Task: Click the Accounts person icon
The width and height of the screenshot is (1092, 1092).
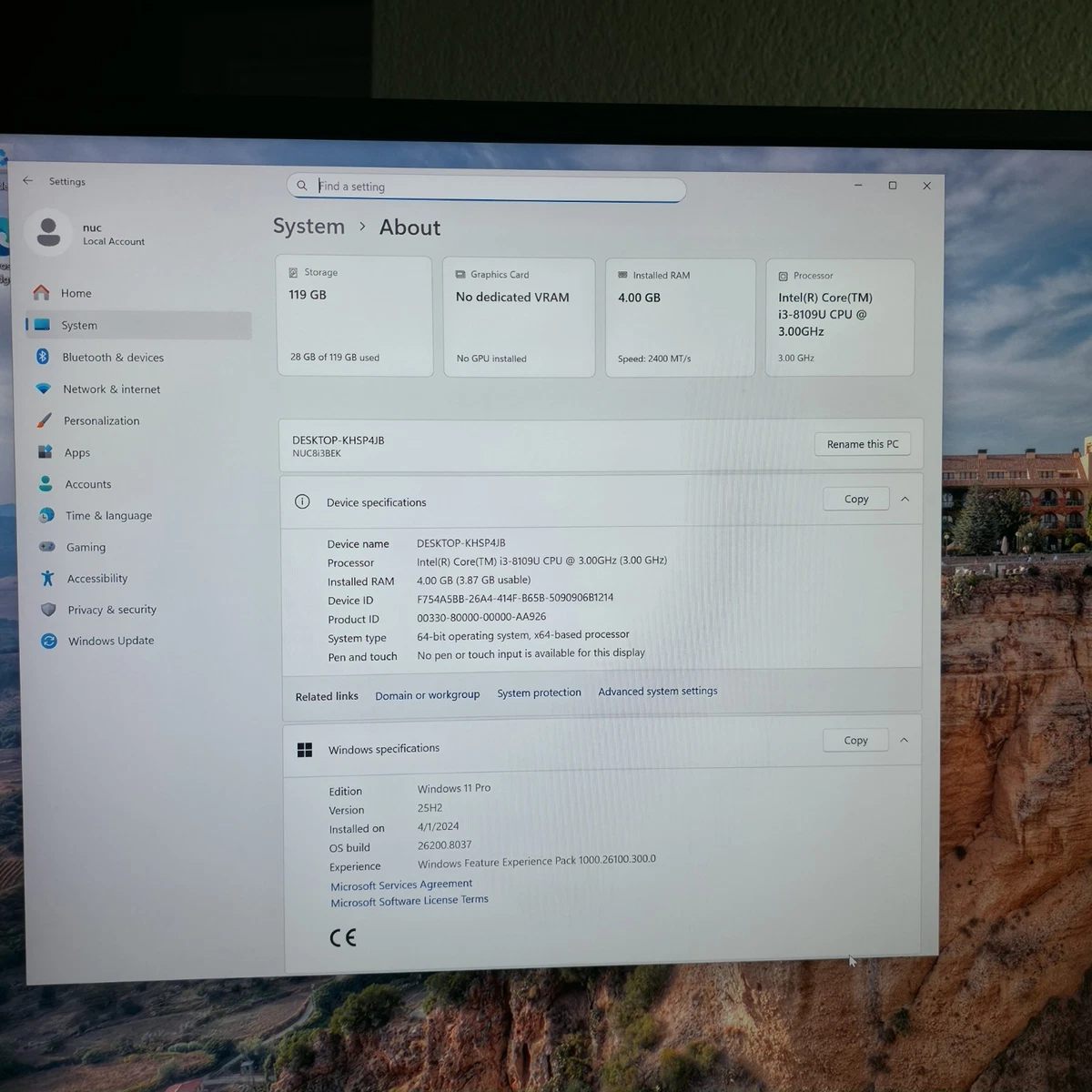Action: (45, 483)
